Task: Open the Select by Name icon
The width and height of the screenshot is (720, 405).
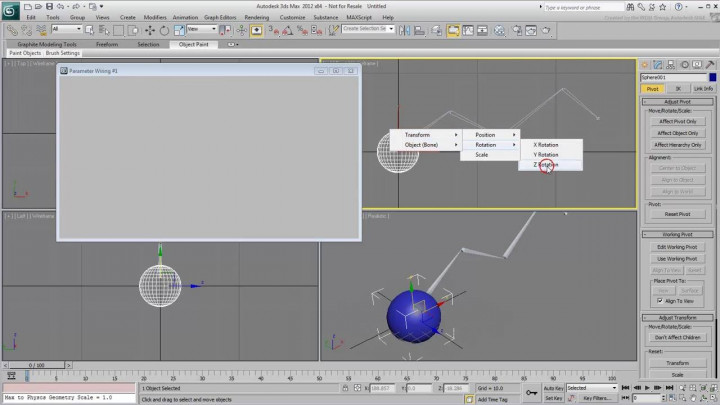Action: [x=104, y=30]
